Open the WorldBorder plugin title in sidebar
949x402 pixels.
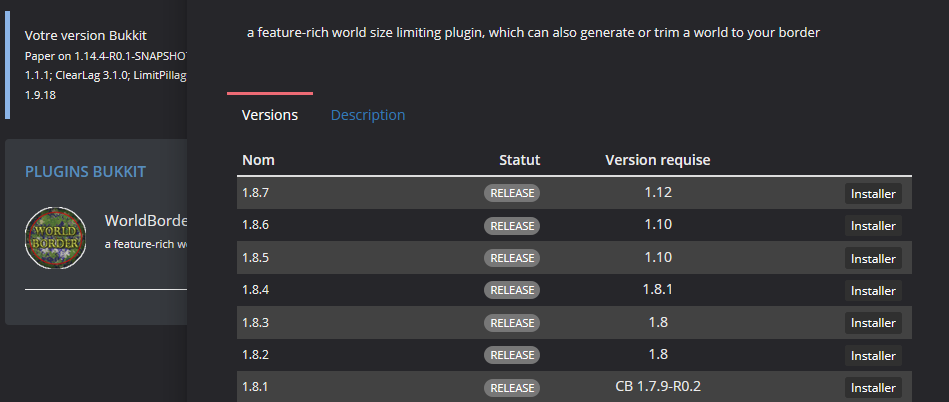pyautogui.click(x=145, y=220)
